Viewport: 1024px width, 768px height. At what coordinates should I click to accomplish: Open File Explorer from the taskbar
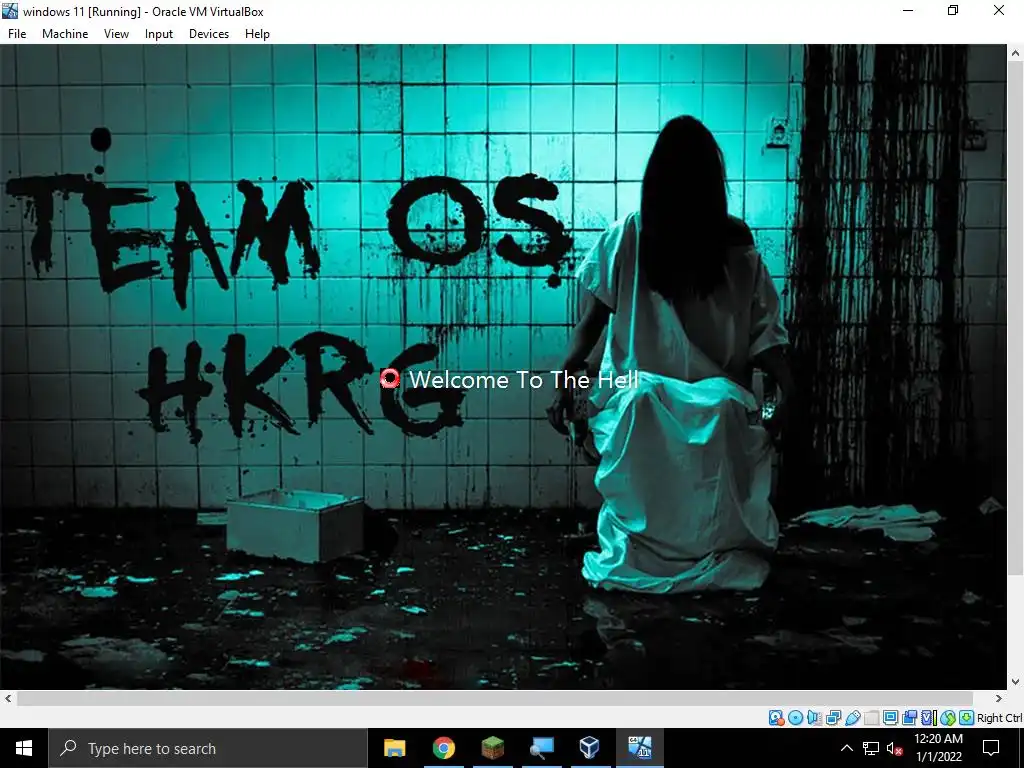(394, 748)
